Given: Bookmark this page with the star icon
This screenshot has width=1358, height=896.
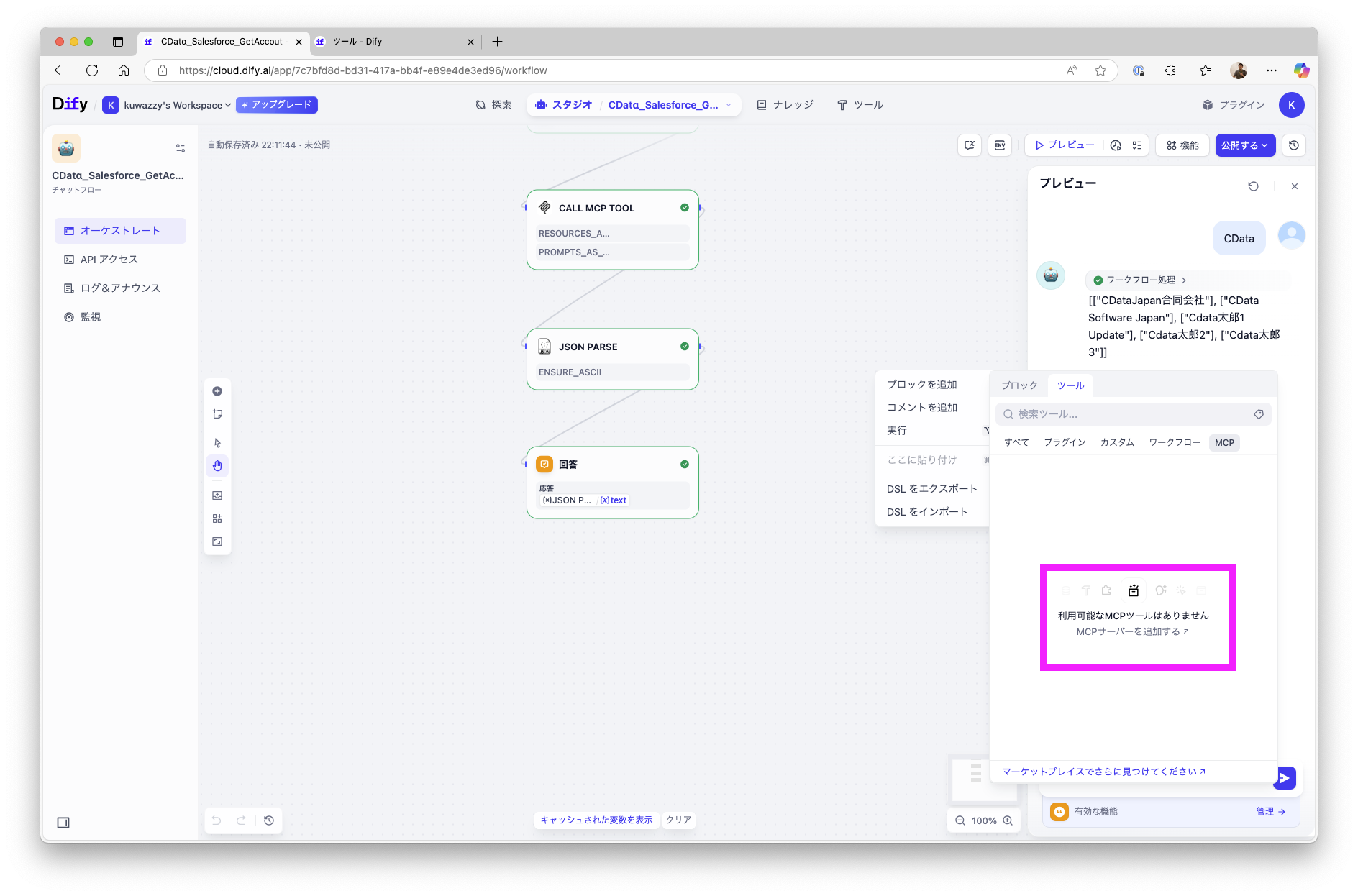Looking at the screenshot, I should pyautogui.click(x=1100, y=70).
